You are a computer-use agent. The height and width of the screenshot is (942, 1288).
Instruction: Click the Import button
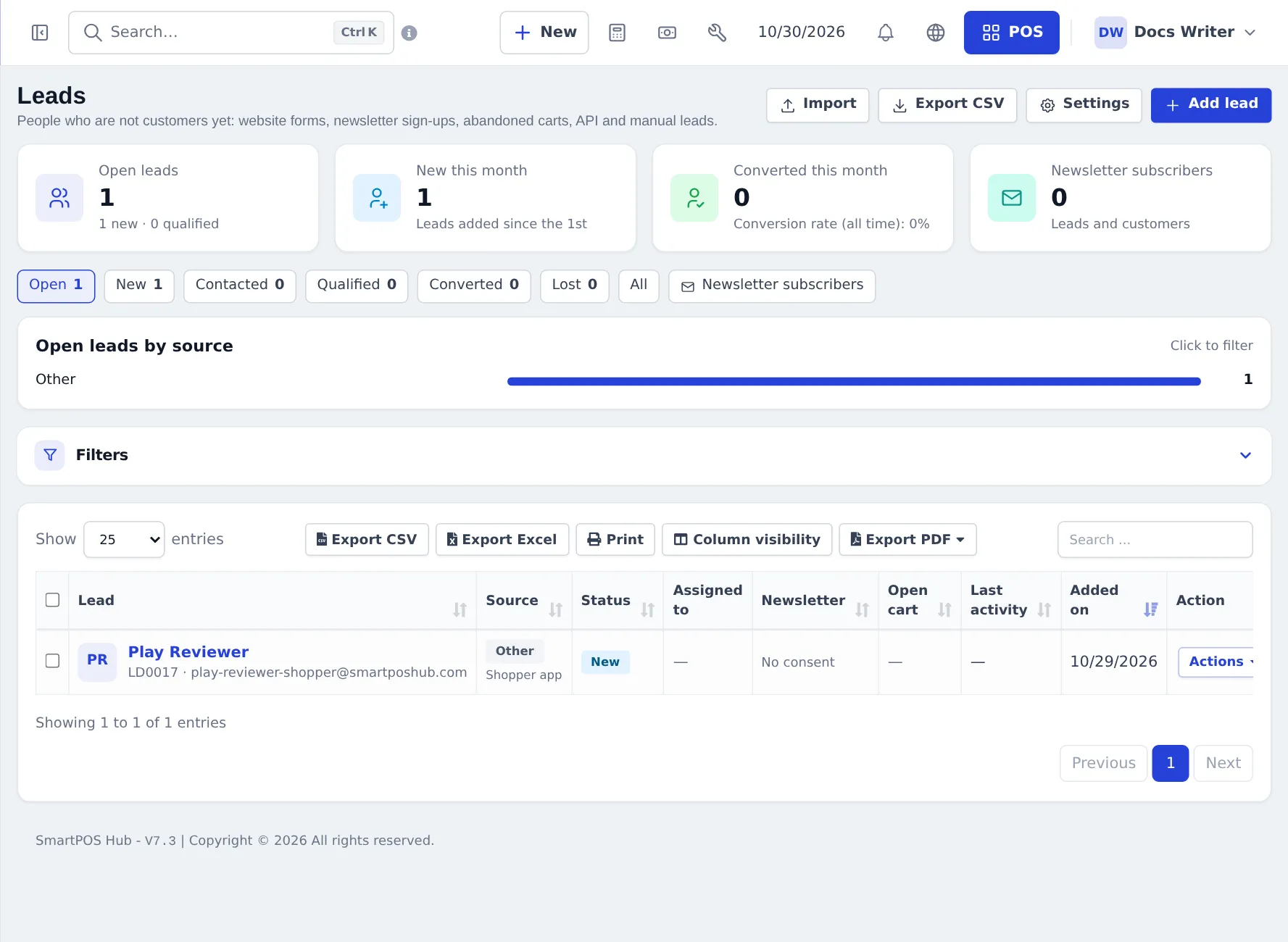coord(817,105)
